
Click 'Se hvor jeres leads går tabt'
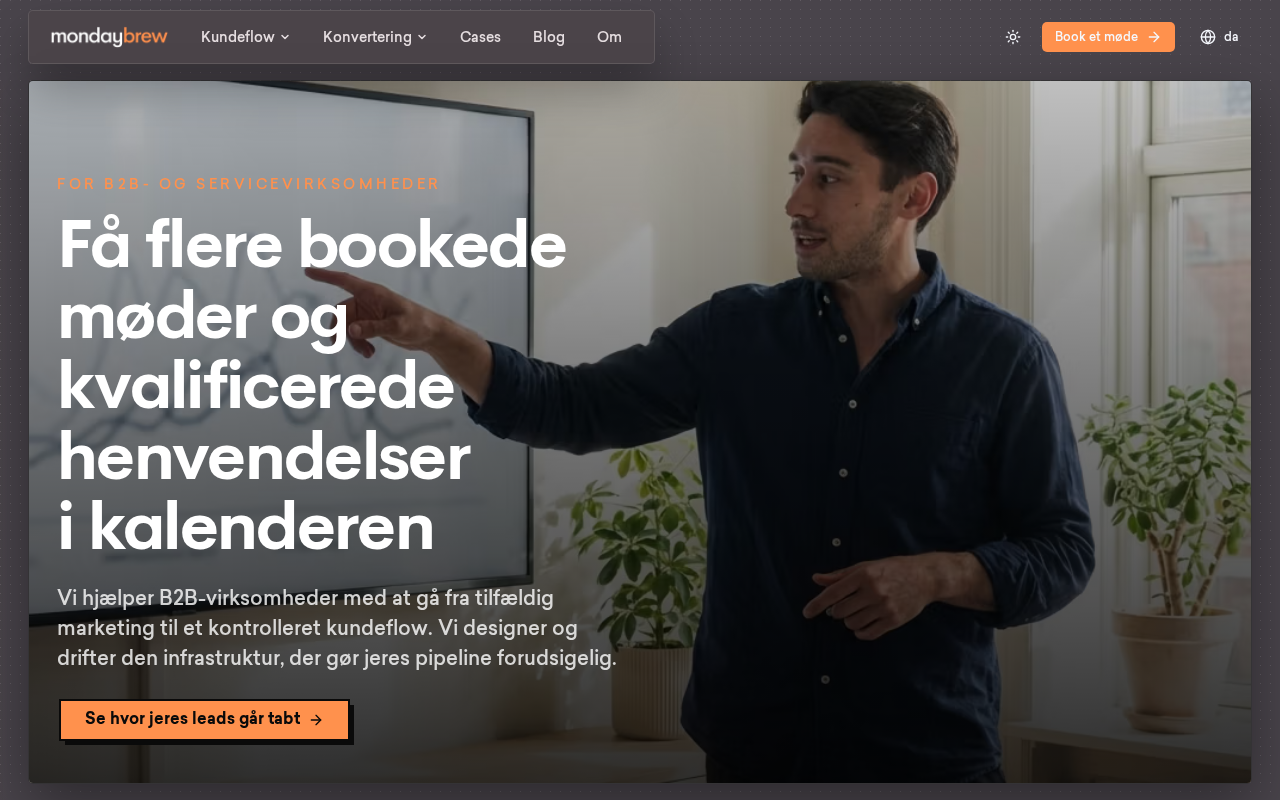pyautogui.click(x=204, y=720)
